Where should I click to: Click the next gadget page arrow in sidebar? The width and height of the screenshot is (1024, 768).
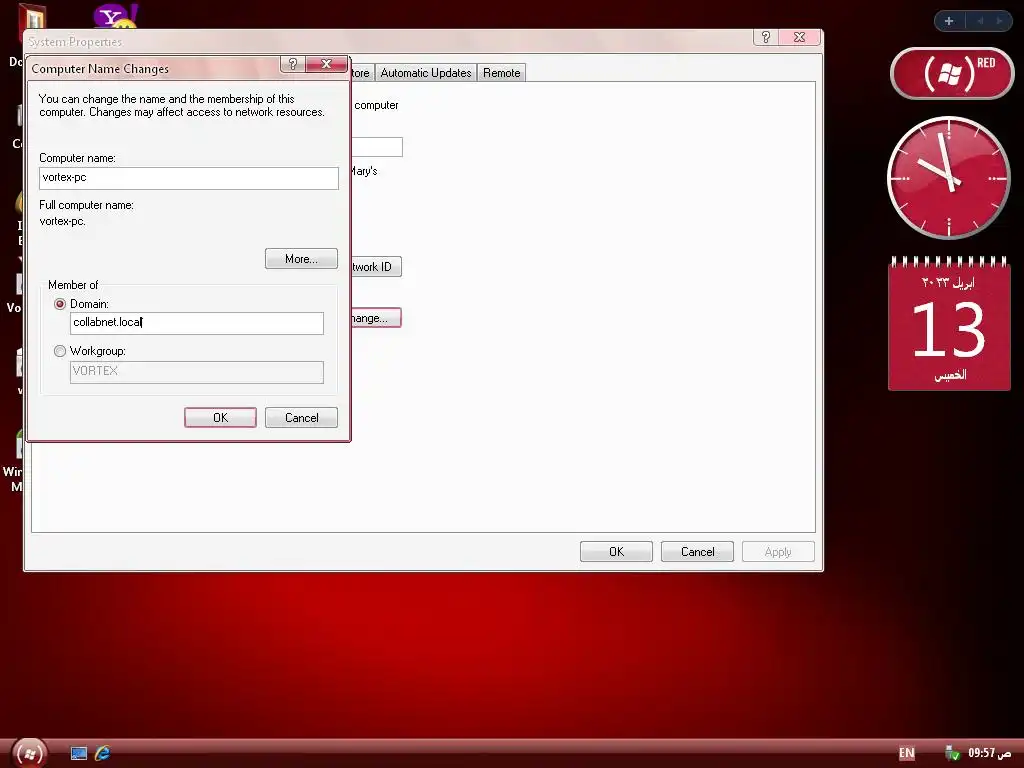[999, 21]
